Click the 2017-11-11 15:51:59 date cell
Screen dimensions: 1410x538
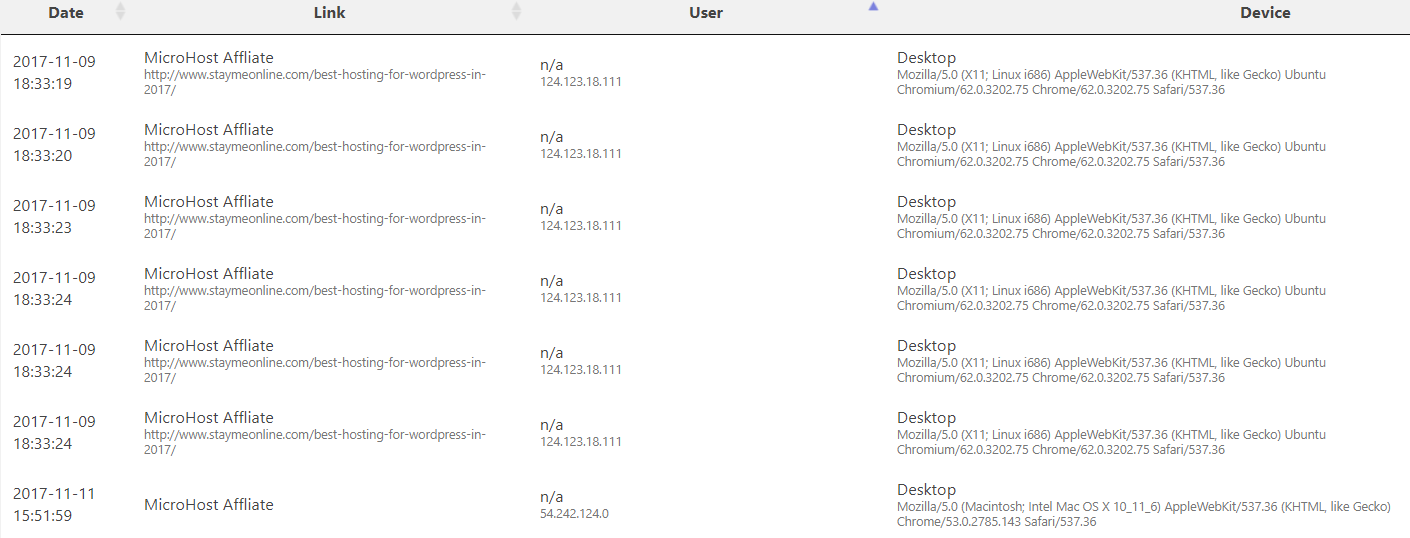54,505
